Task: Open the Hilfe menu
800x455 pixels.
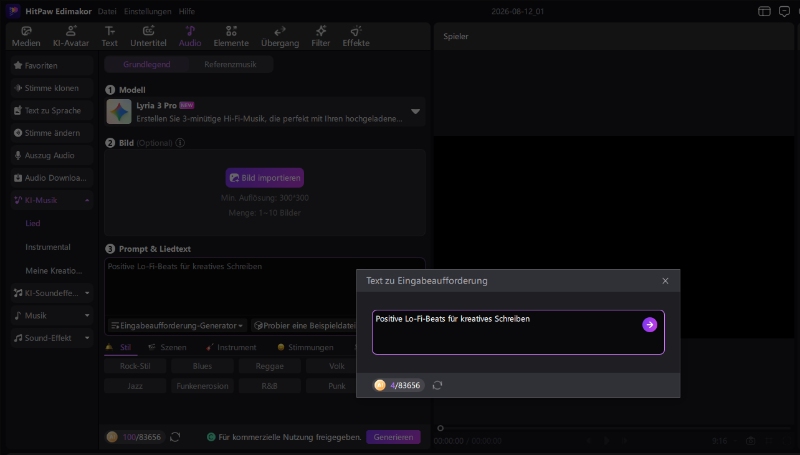Action: (187, 11)
